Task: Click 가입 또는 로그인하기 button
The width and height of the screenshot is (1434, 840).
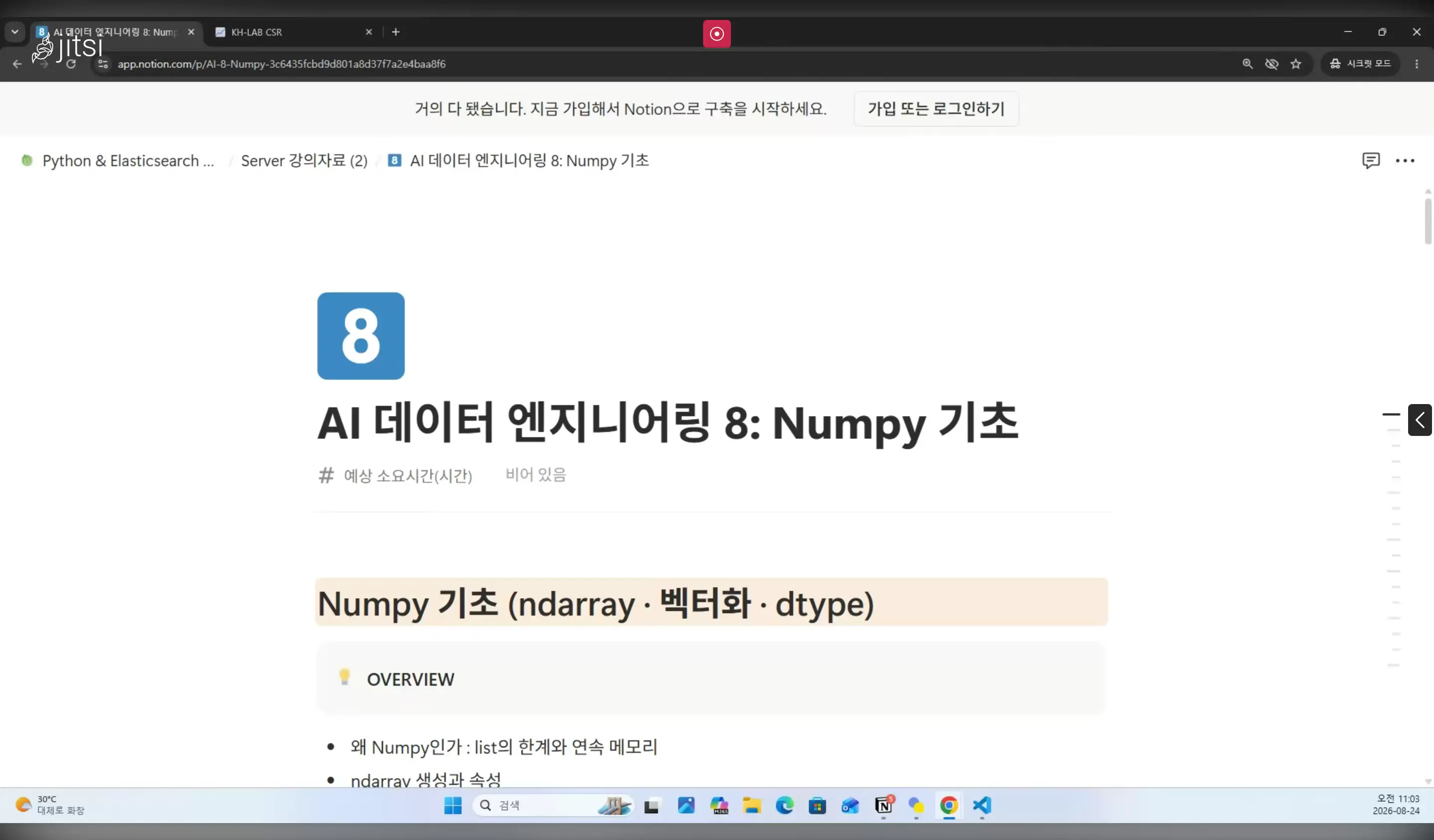Action: coord(936,108)
